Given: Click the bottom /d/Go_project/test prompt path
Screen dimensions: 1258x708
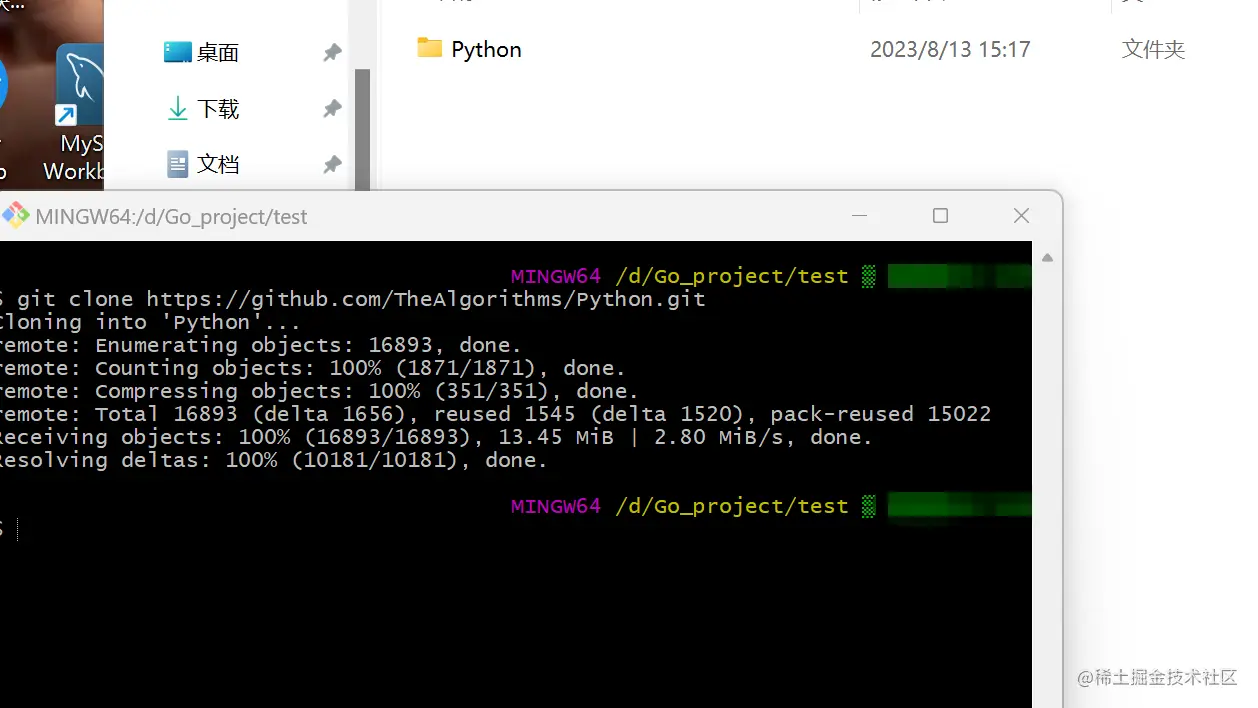Looking at the screenshot, I should 732,506.
